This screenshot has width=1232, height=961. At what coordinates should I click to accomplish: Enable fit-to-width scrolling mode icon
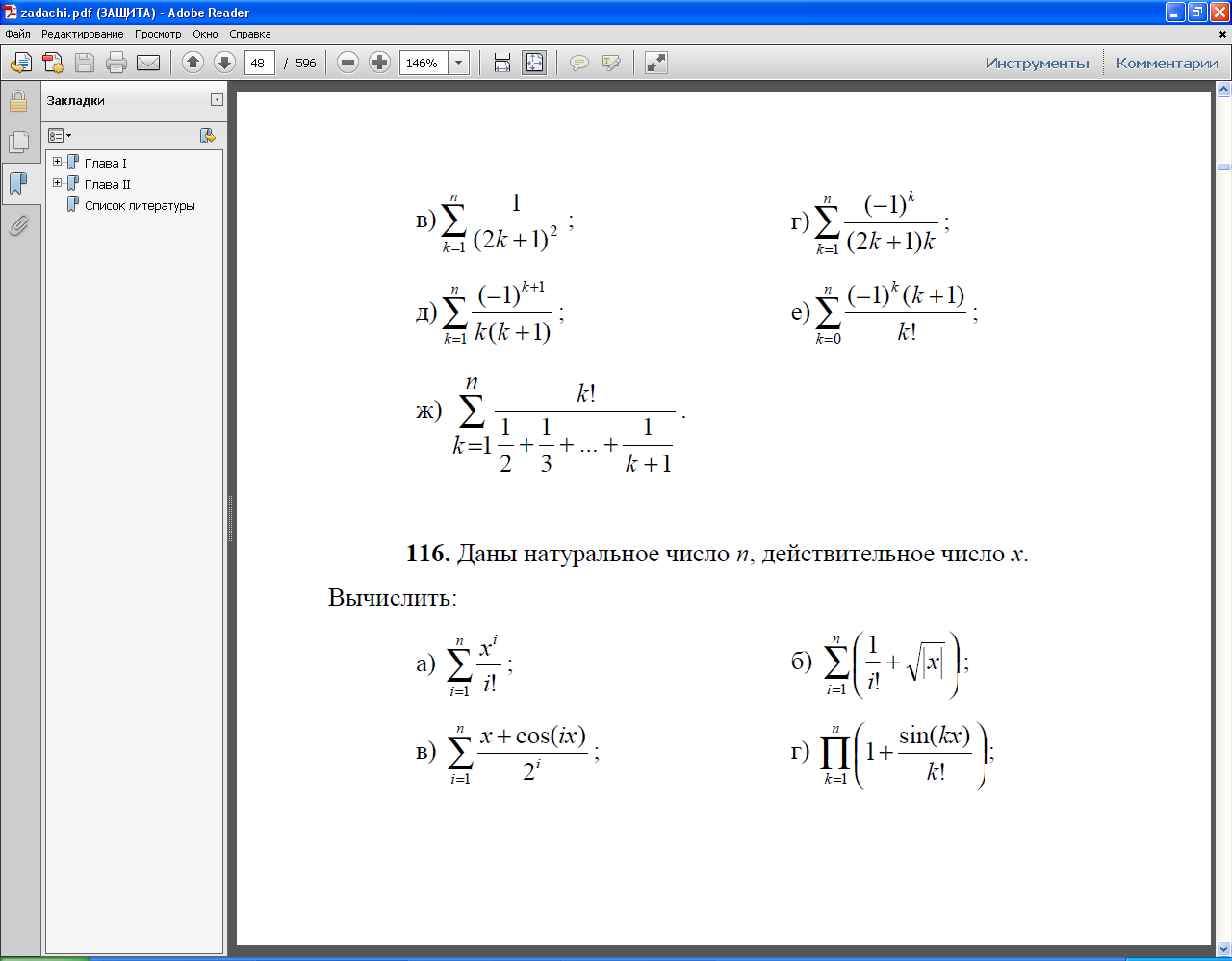[x=501, y=63]
